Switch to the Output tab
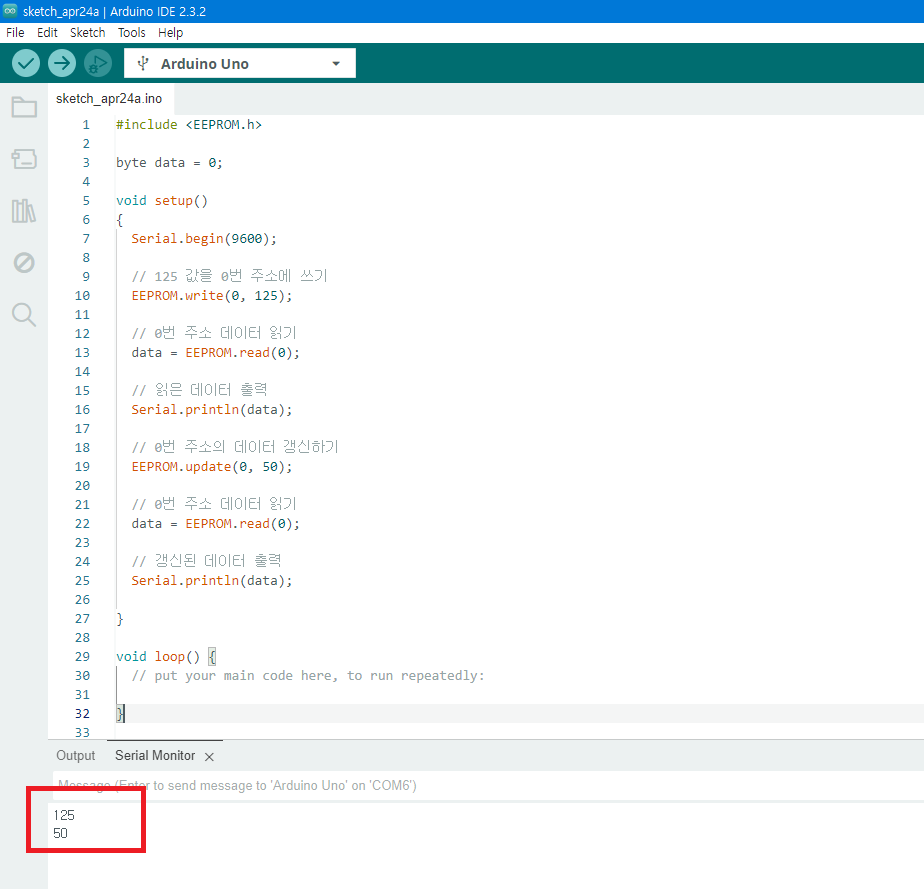This screenshot has height=889, width=924. [x=75, y=755]
